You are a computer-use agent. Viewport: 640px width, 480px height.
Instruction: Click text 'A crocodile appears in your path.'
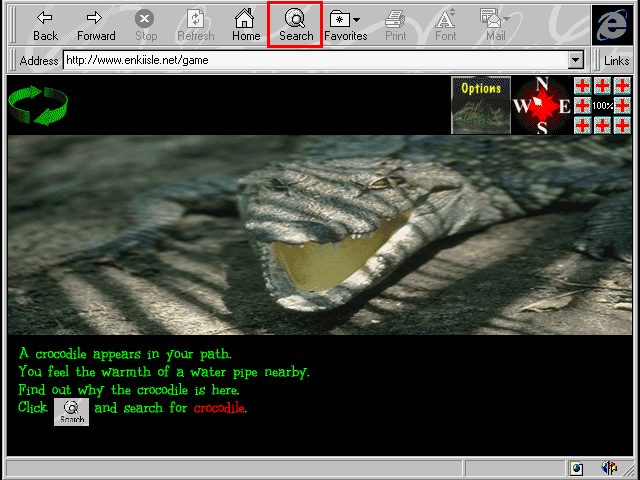tap(125, 353)
